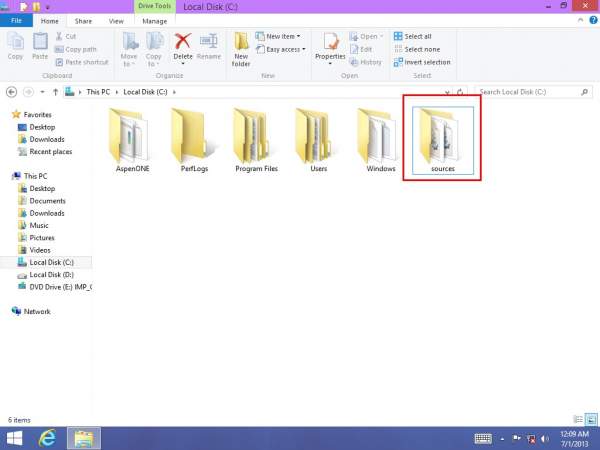This screenshot has height=450, width=600.
Task: Click the Cut scissors icon
Action: click(x=59, y=36)
